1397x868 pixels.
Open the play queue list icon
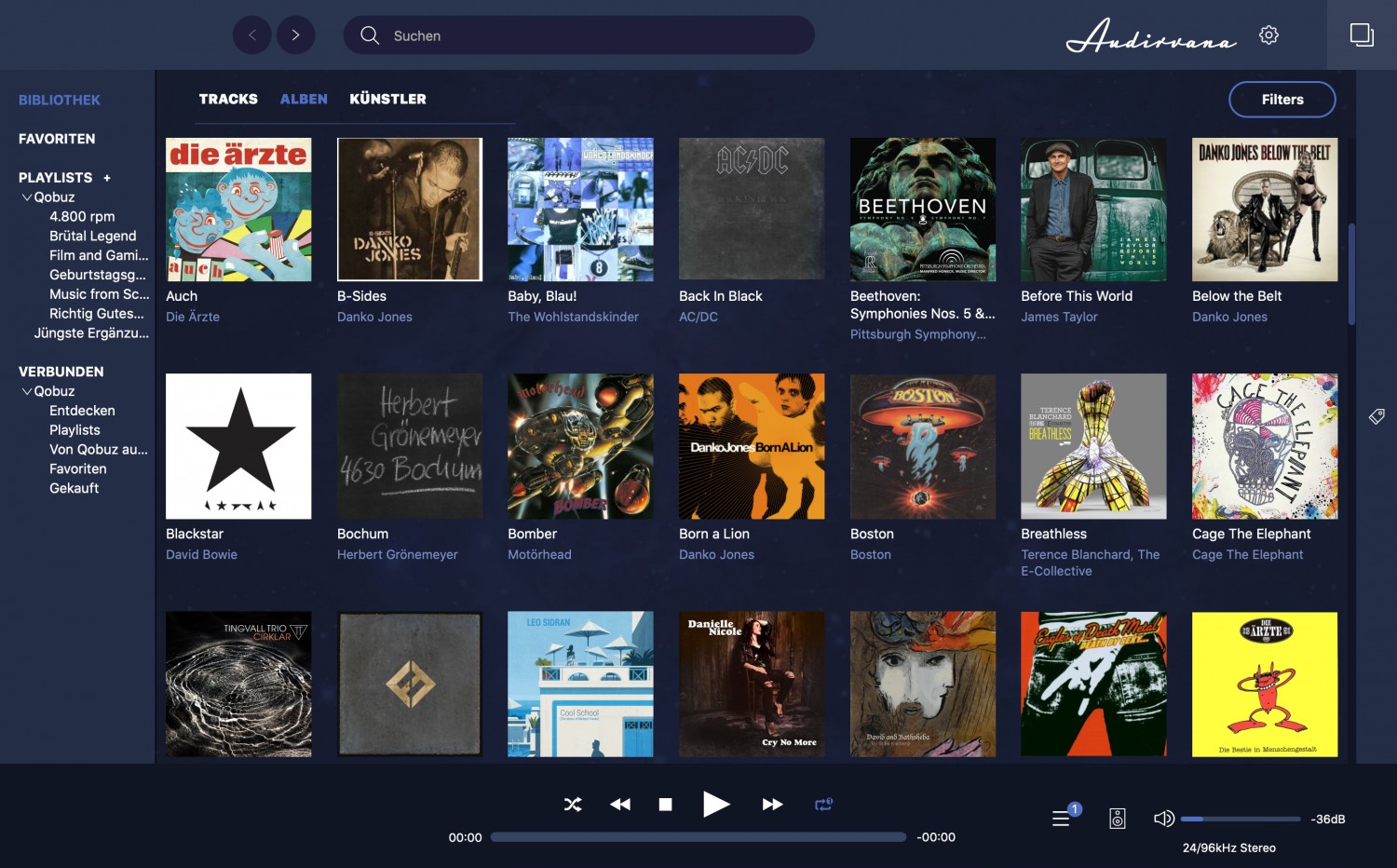[1061, 819]
